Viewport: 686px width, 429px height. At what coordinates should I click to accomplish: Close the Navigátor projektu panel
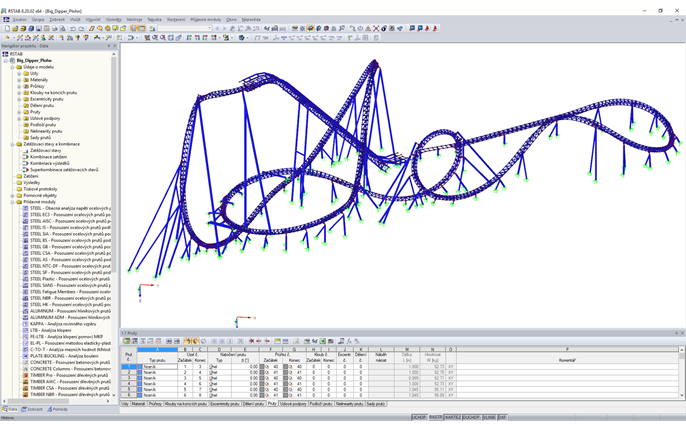[115, 46]
